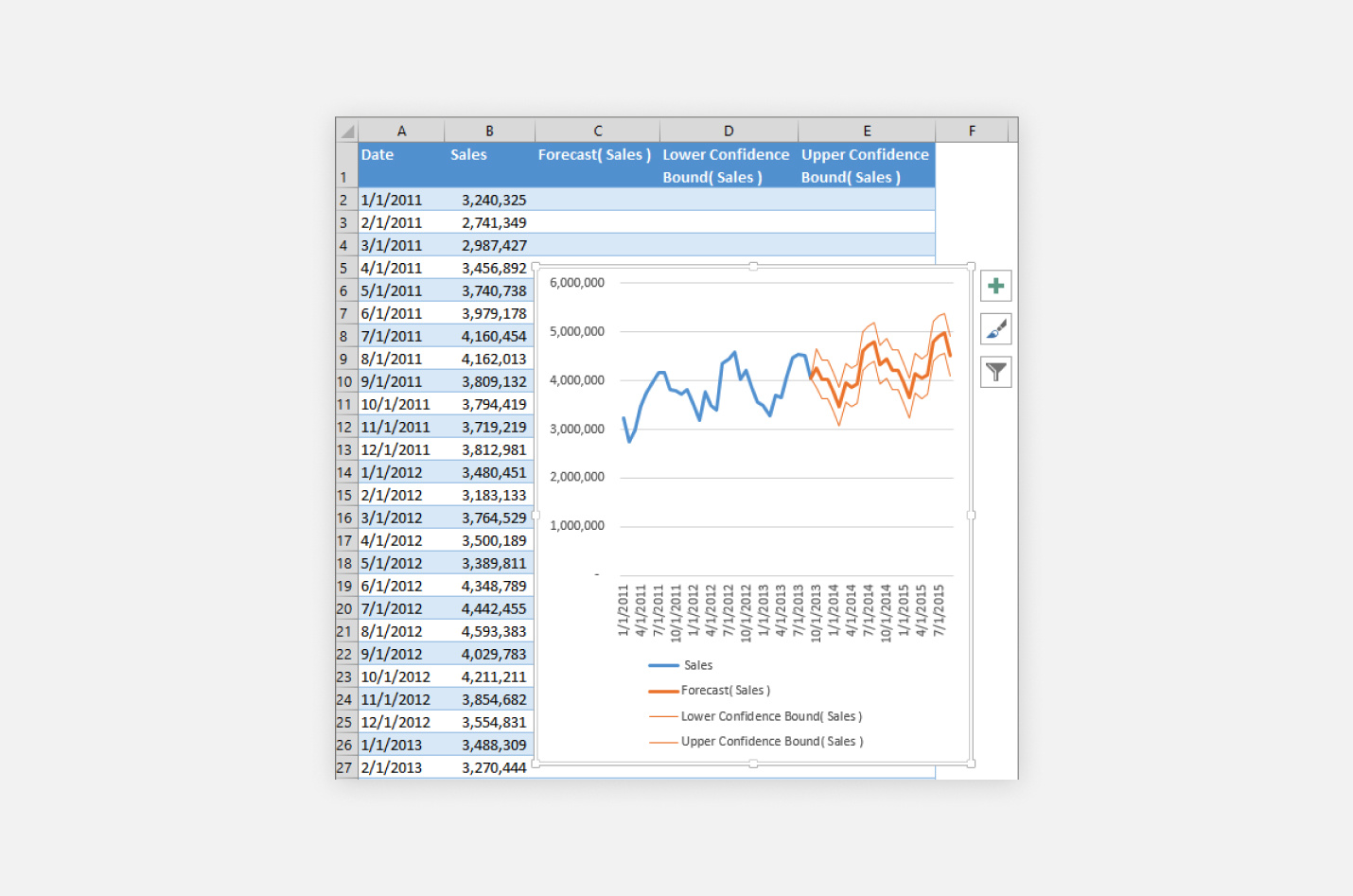Select column B header
This screenshot has height=896, width=1353.
point(489,130)
